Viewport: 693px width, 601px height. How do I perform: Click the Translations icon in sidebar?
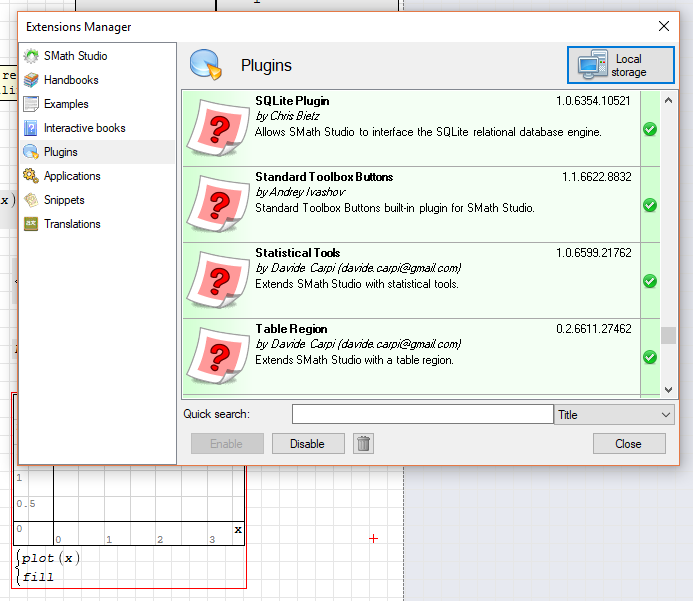click(x=31, y=224)
